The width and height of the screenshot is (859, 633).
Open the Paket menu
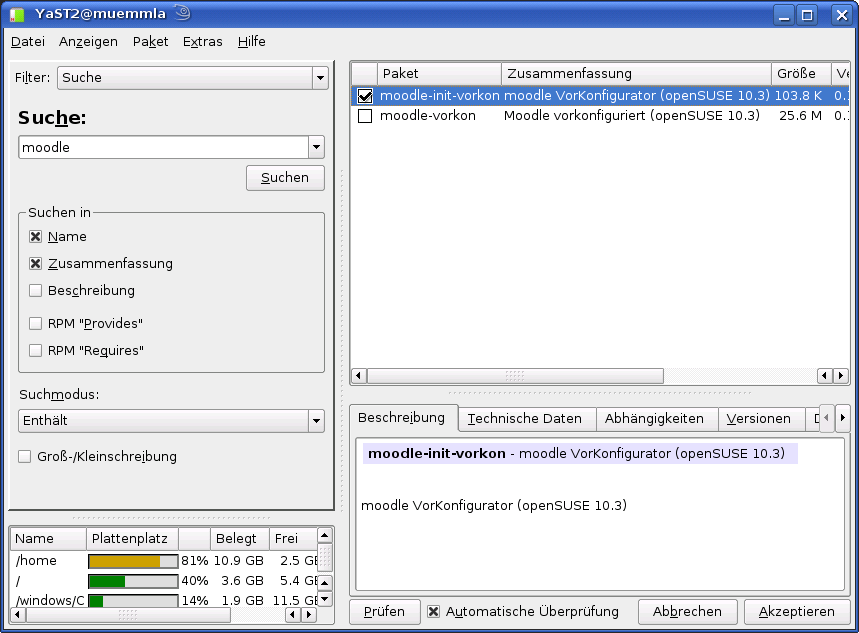pyautogui.click(x=151, y=42)
